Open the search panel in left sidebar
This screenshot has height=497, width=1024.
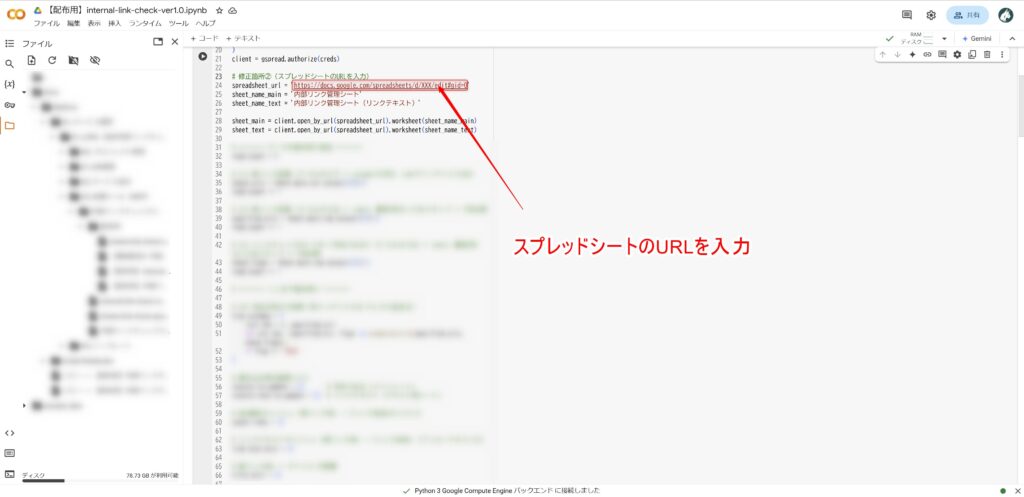click(x=10, y=64)
